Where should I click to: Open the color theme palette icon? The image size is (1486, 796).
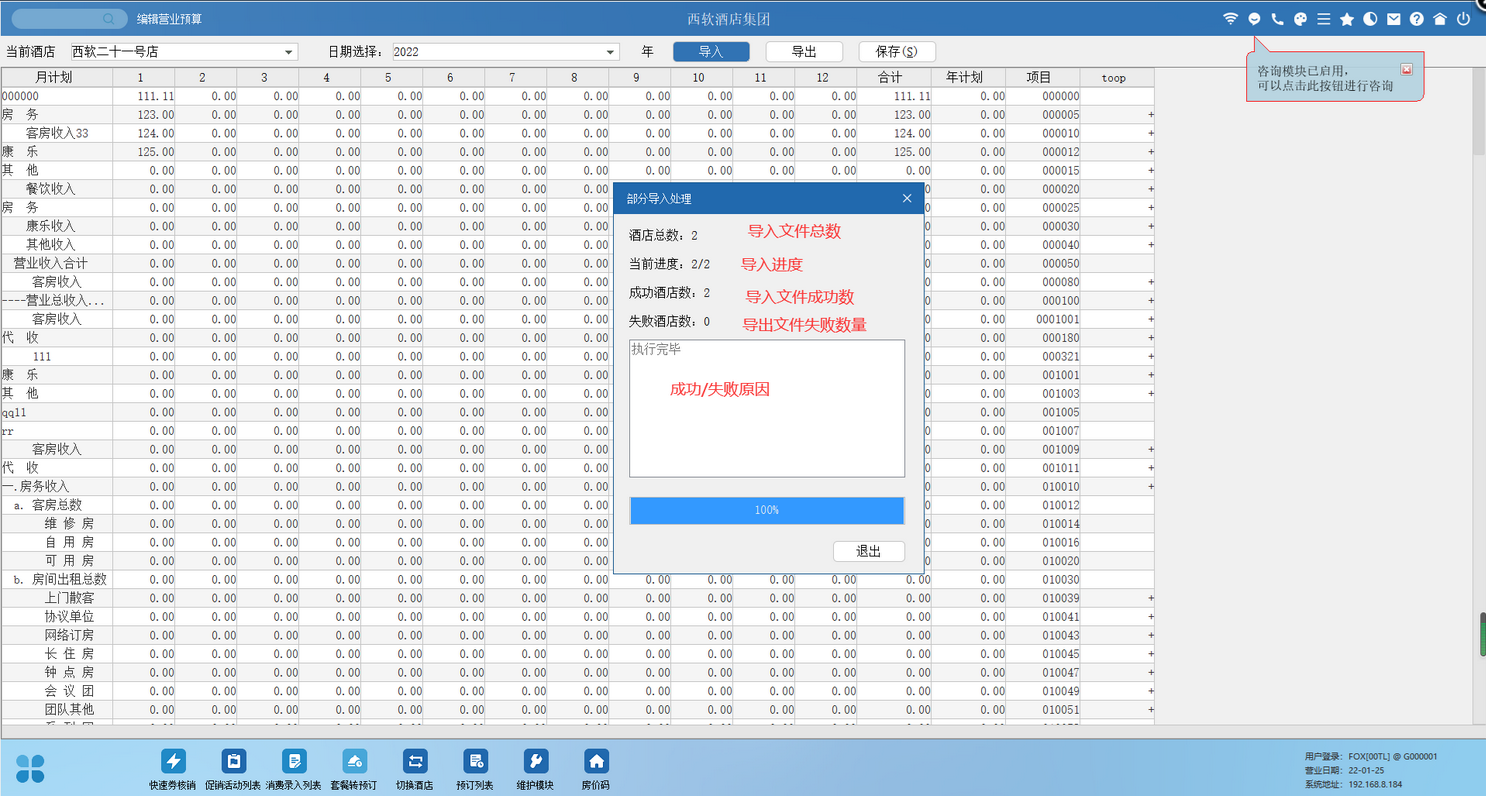(1300, 19)
